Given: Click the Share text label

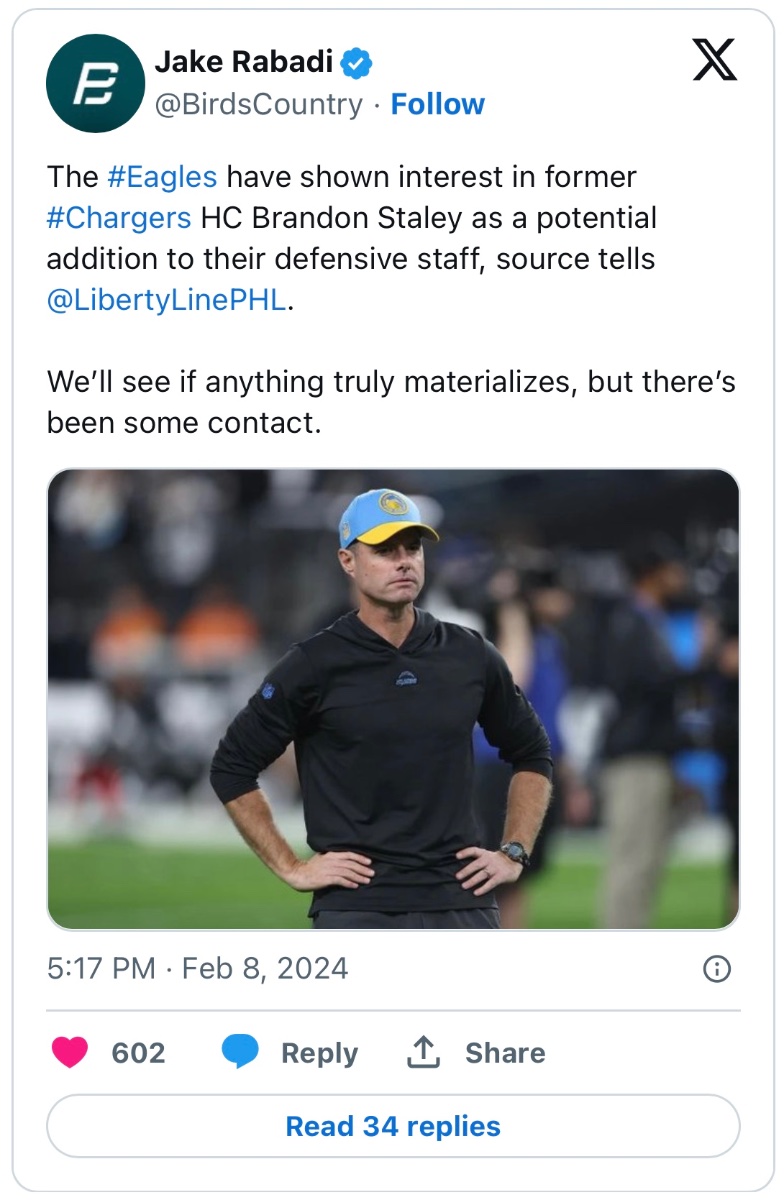Looking at the screenshot, I should (505, 1053).
